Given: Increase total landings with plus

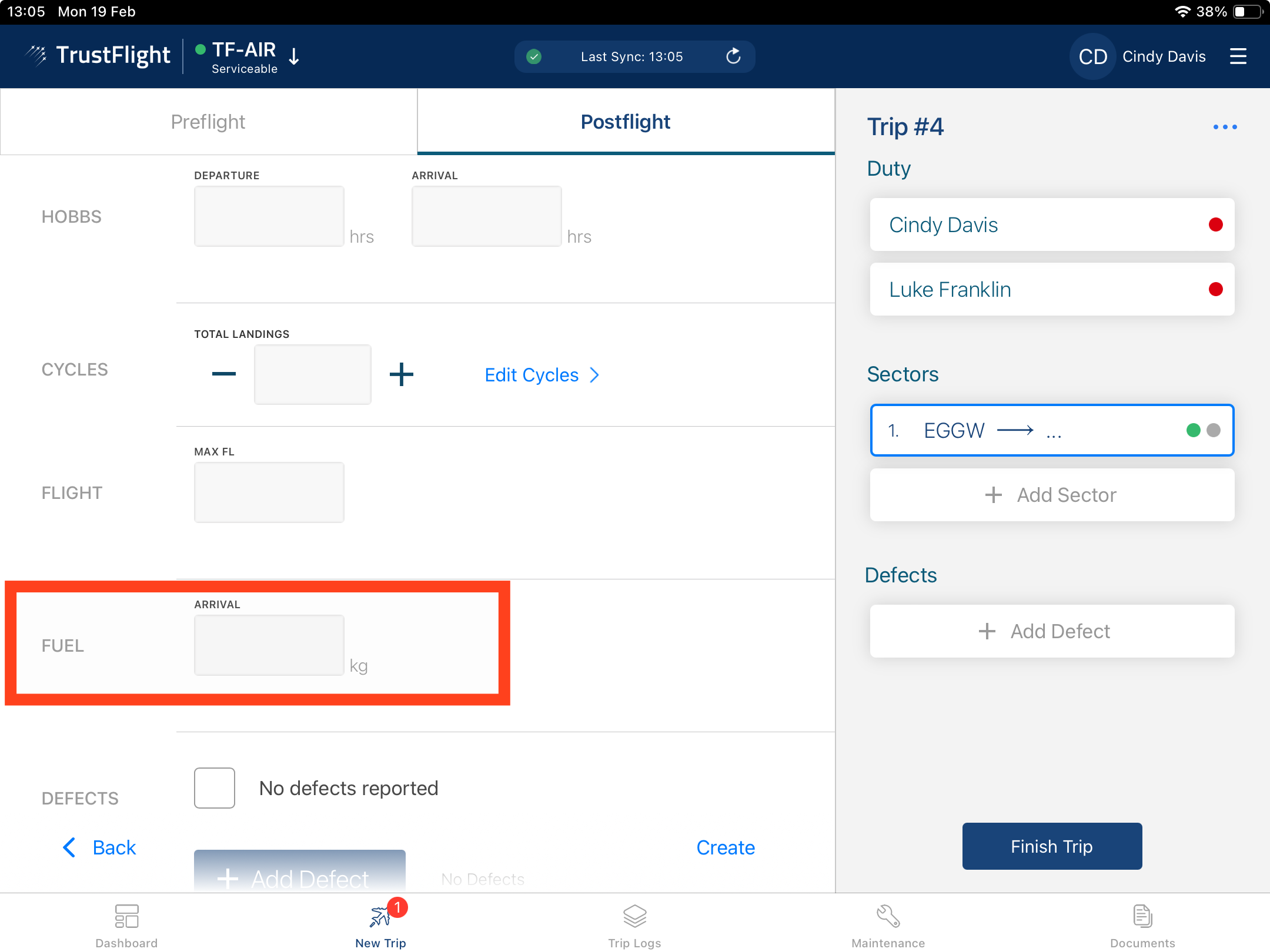Looking at the screenshot, I should 402,374.
